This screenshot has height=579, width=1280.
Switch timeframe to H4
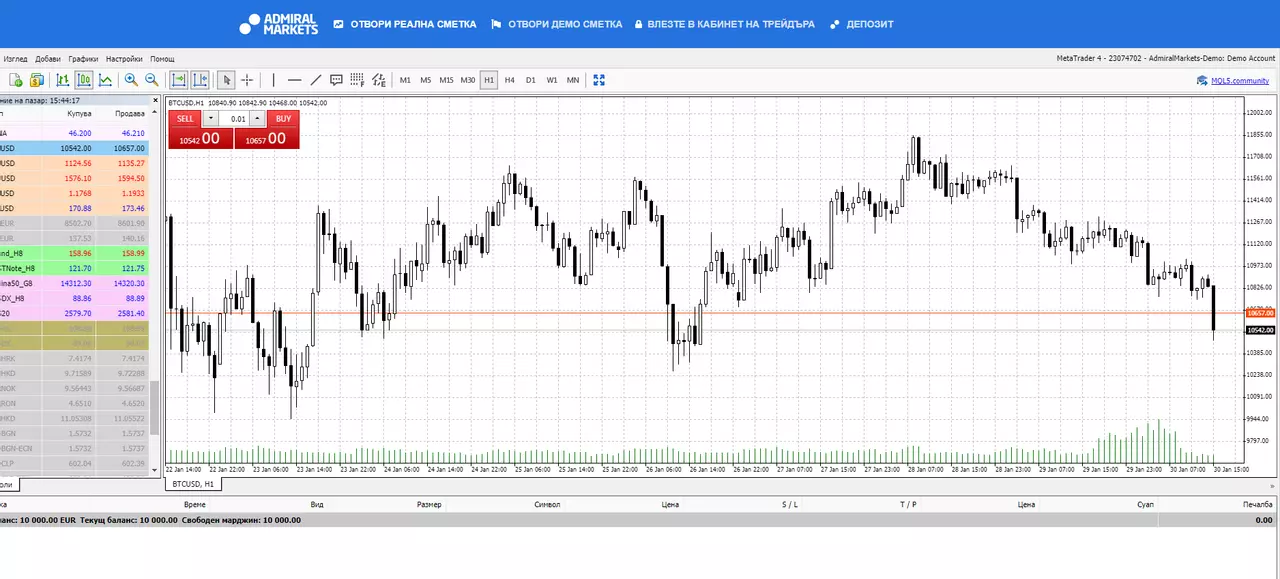pyautogui.click(x=510, y=80)
